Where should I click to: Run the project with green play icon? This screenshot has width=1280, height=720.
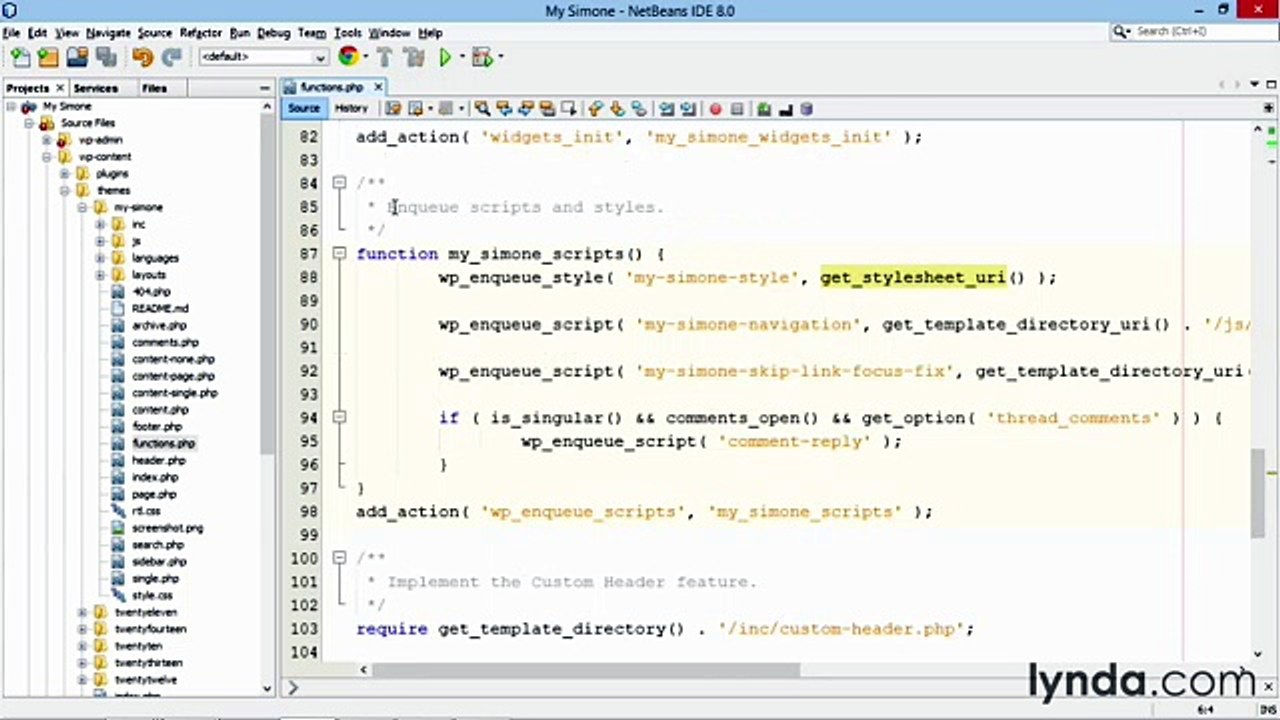coord(445,58)
